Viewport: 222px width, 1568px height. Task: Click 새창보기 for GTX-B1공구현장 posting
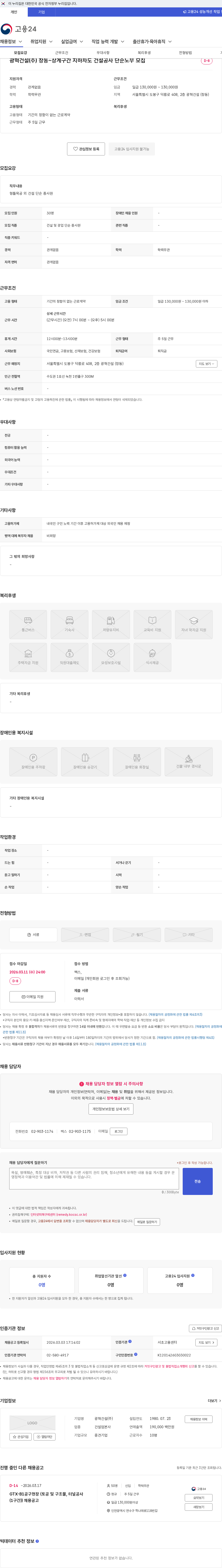point(199,1507)
